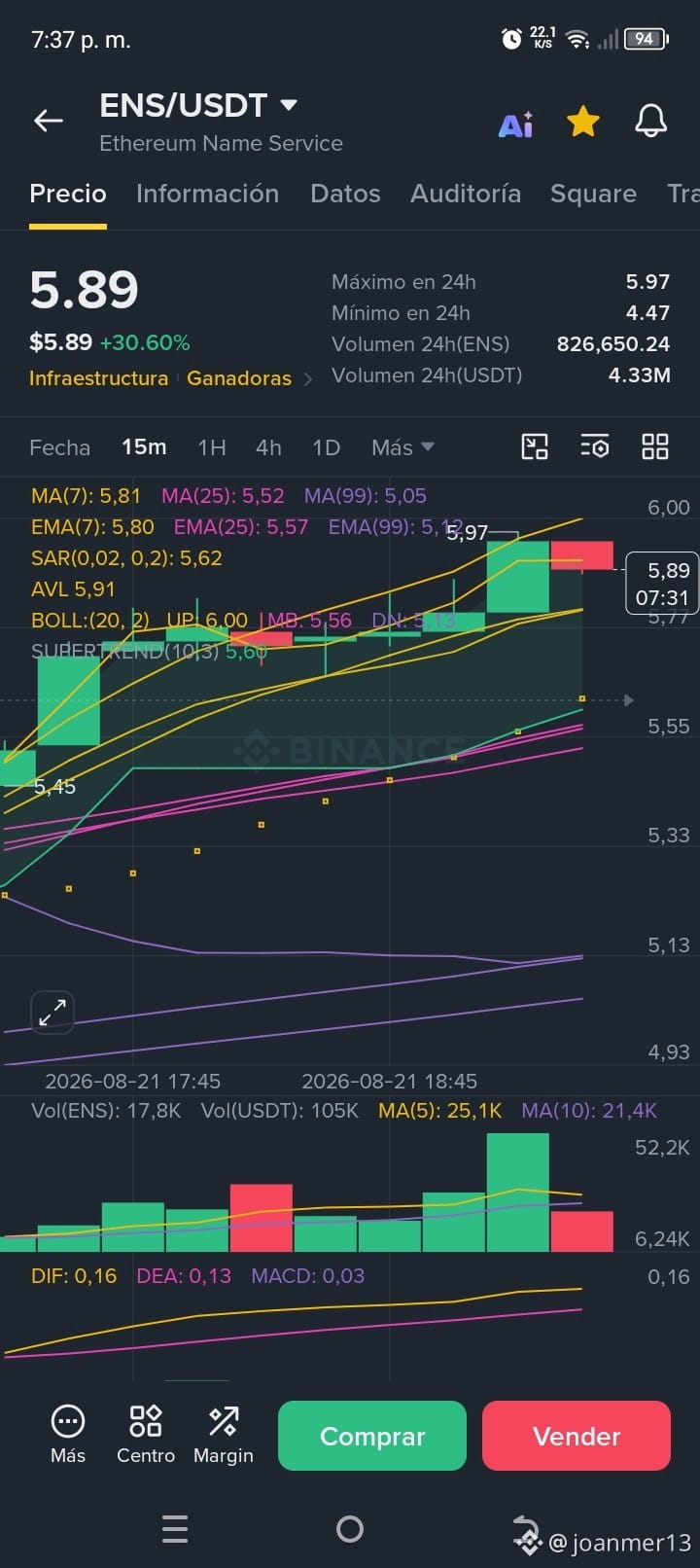Open the Ganadoras ranking link
The height and width of the screenshot is (1568, 700).
click(x=239, y=378)
